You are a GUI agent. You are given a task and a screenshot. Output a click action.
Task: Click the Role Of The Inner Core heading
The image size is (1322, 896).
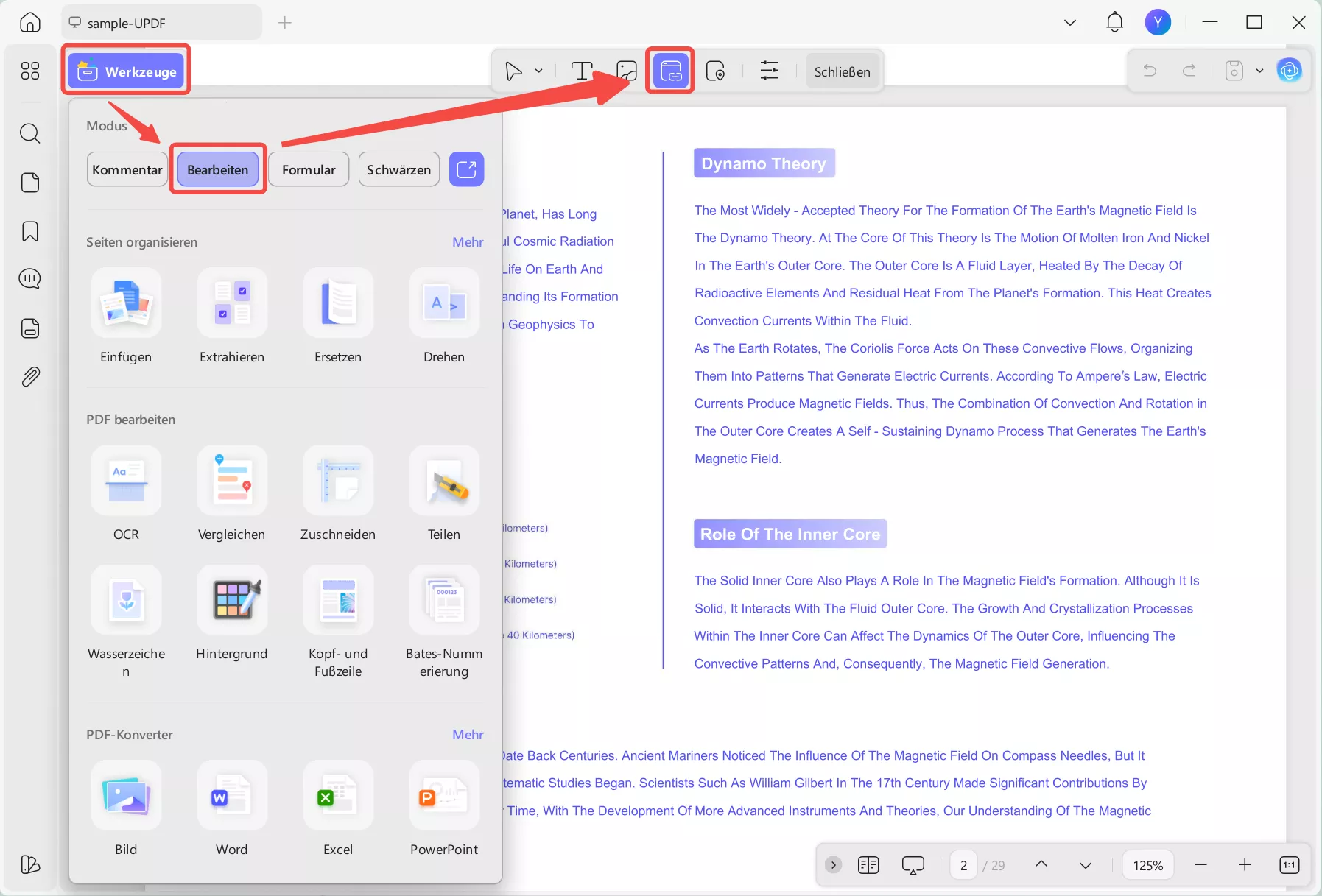pos(790,534)
